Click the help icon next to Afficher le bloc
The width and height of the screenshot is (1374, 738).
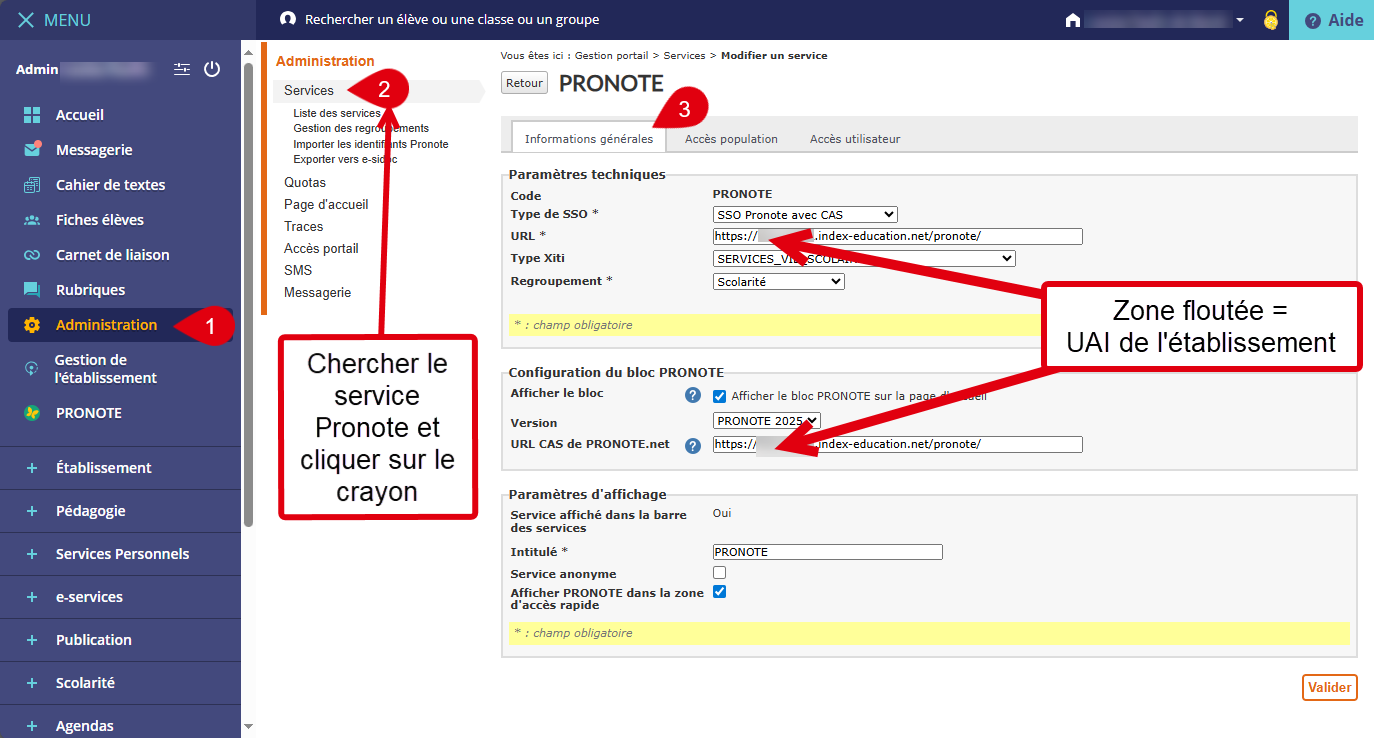692,395
